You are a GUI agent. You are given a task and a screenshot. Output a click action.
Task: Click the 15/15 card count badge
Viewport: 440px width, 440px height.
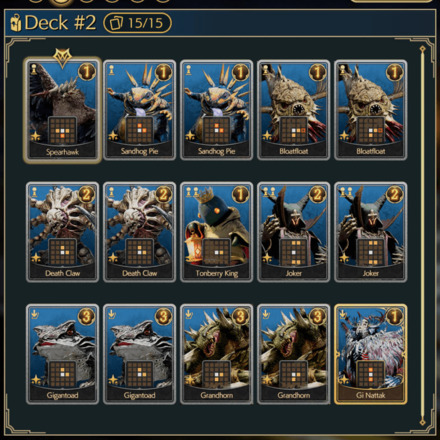(x=138, y=23)
